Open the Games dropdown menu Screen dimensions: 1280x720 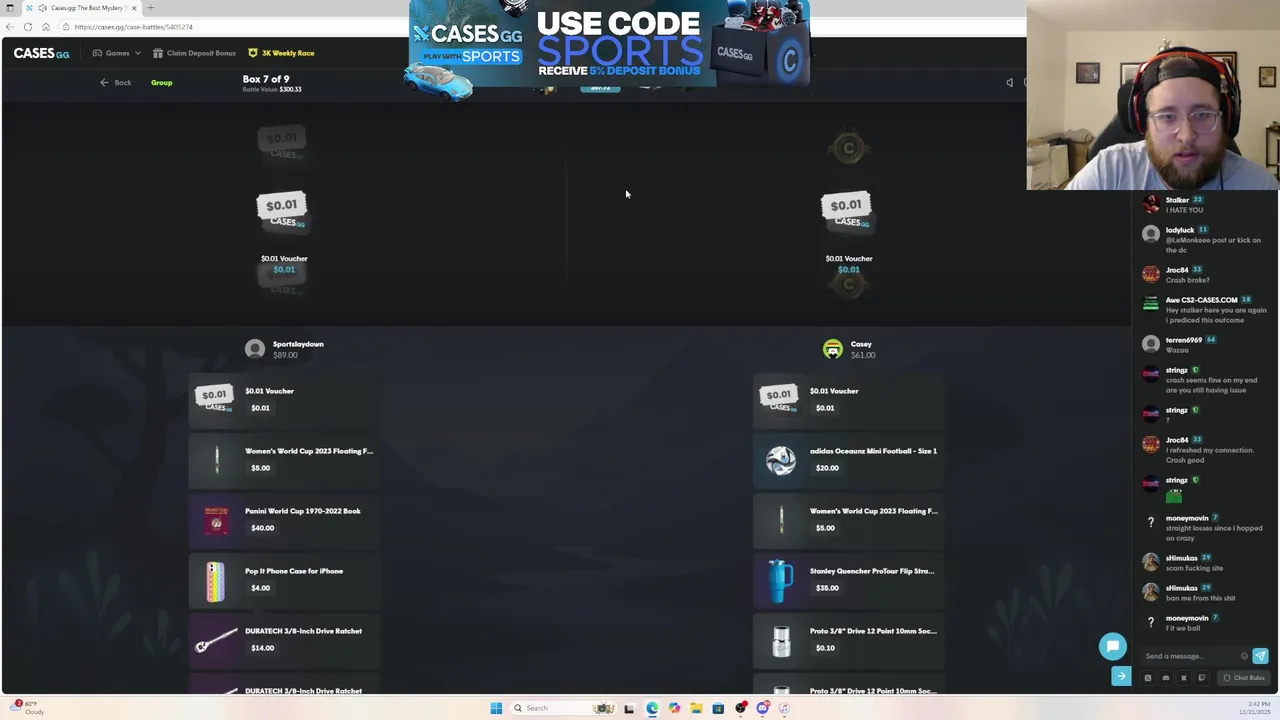click(116, 53)
